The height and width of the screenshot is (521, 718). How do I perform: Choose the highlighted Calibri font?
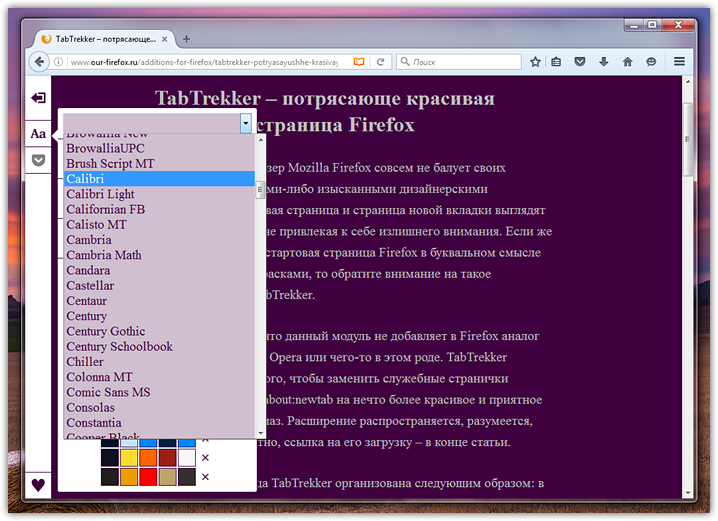(159, 179)
